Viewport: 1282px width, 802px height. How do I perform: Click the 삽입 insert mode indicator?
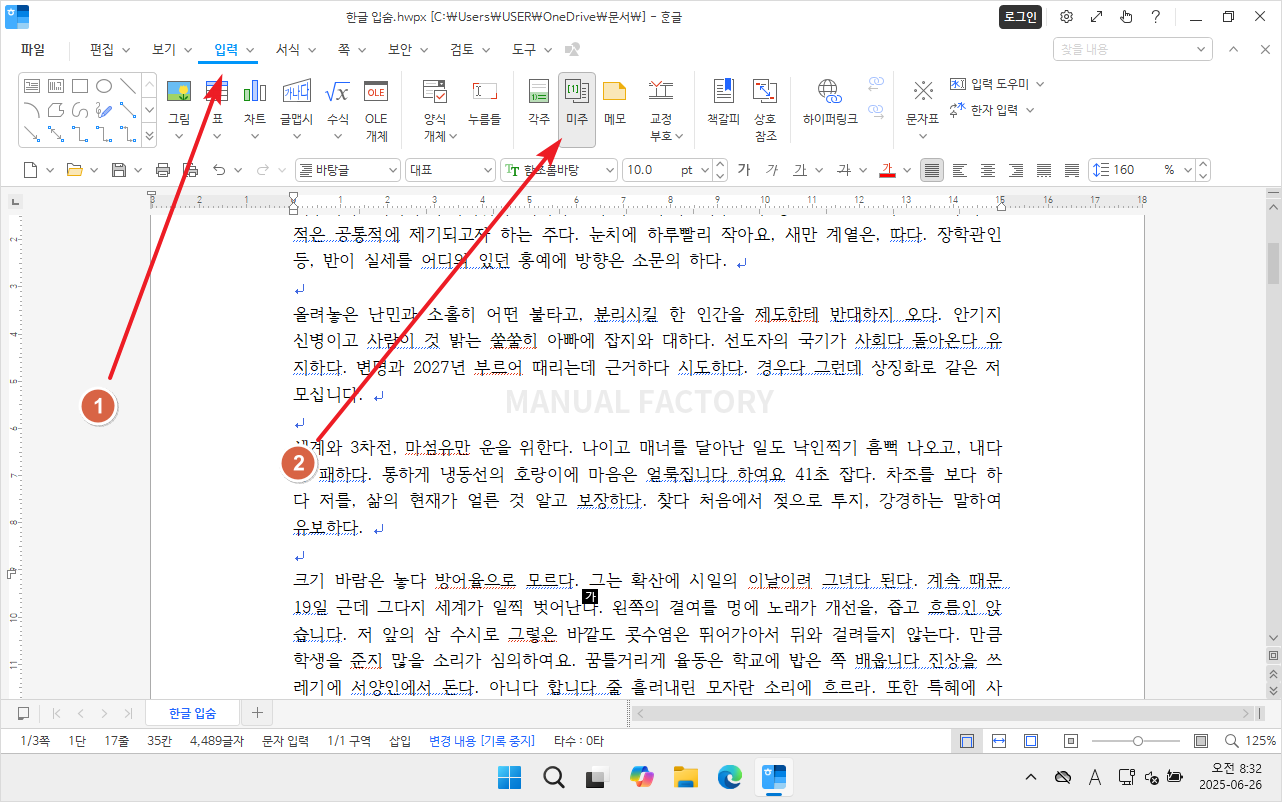400,741
